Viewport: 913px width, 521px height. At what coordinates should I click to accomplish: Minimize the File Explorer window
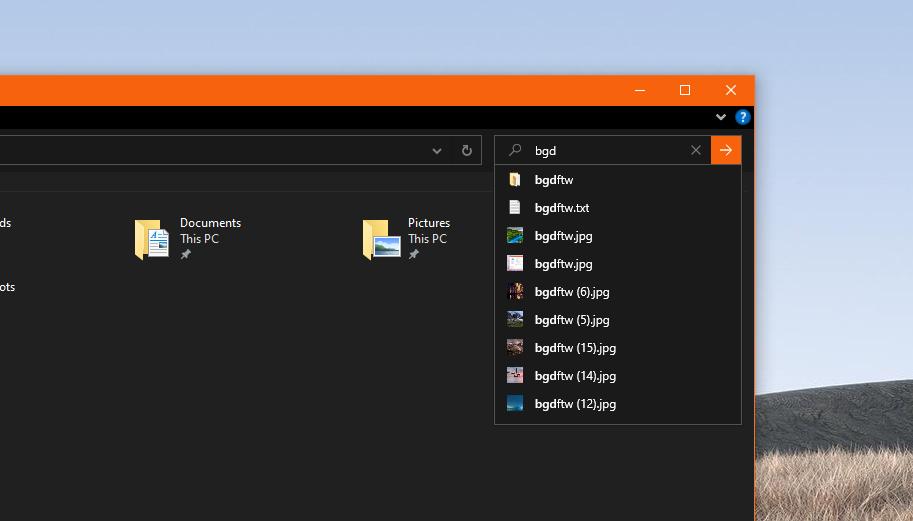coord(639,90)
